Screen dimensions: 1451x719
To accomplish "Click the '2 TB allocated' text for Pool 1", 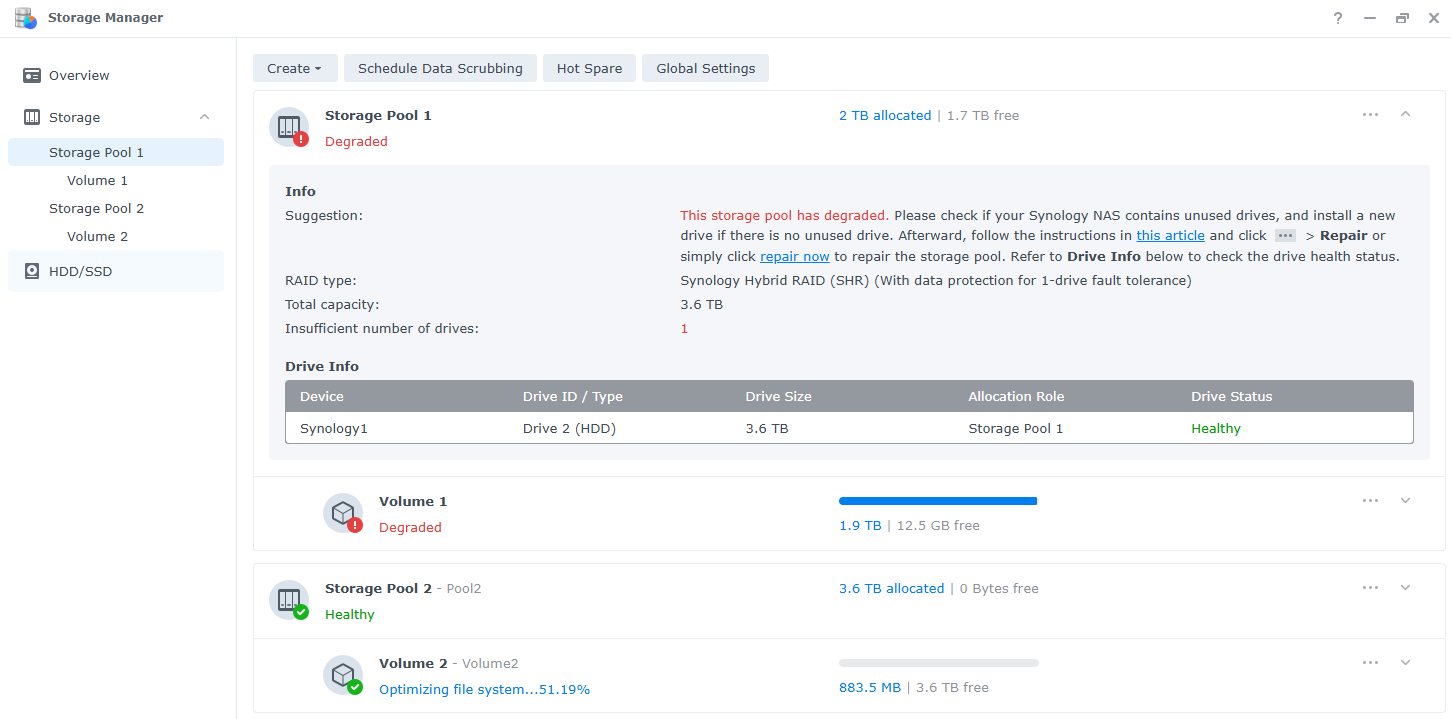I will [885, 115].
